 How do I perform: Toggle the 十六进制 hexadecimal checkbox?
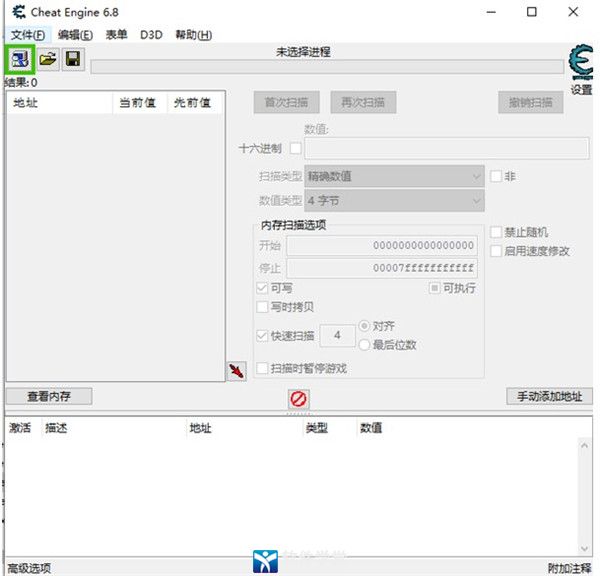295,149
